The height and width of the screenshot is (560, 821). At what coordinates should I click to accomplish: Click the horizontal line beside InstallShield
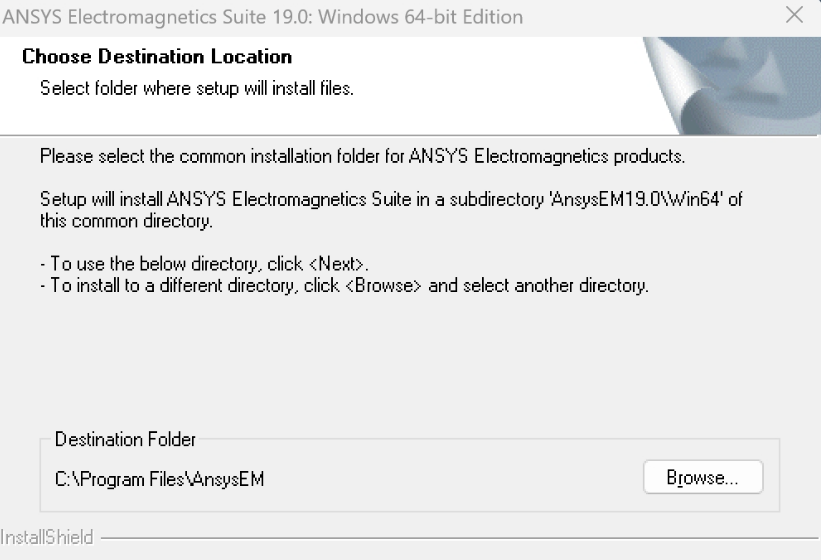(x=450, y=539)
